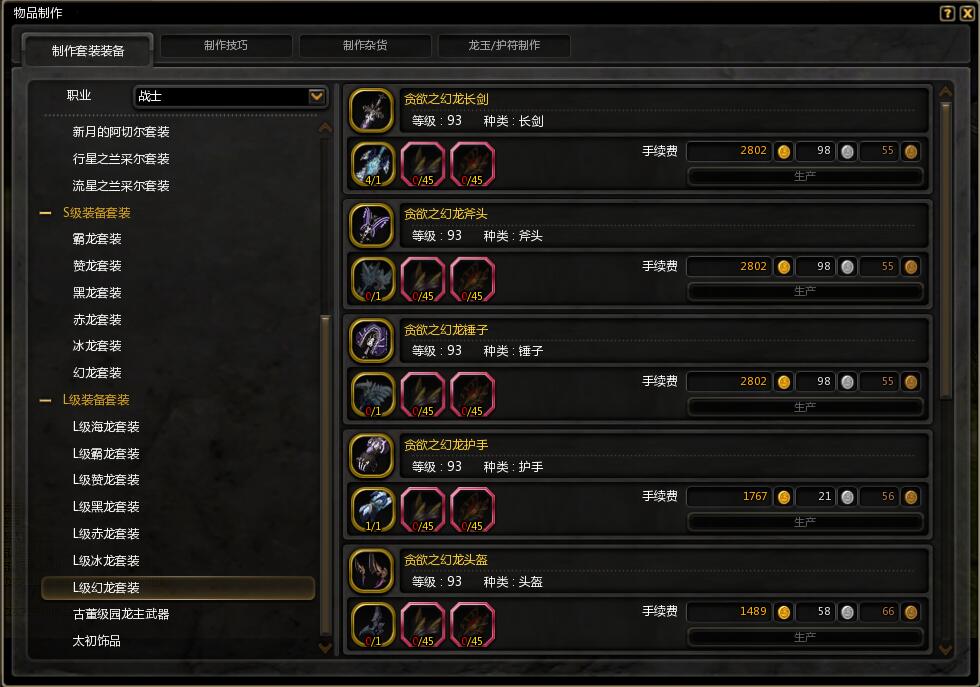This screenshot has width=980, height=687.
Task: Switch to the 制作技巧 tab
Action: click(x=226, y=46)
